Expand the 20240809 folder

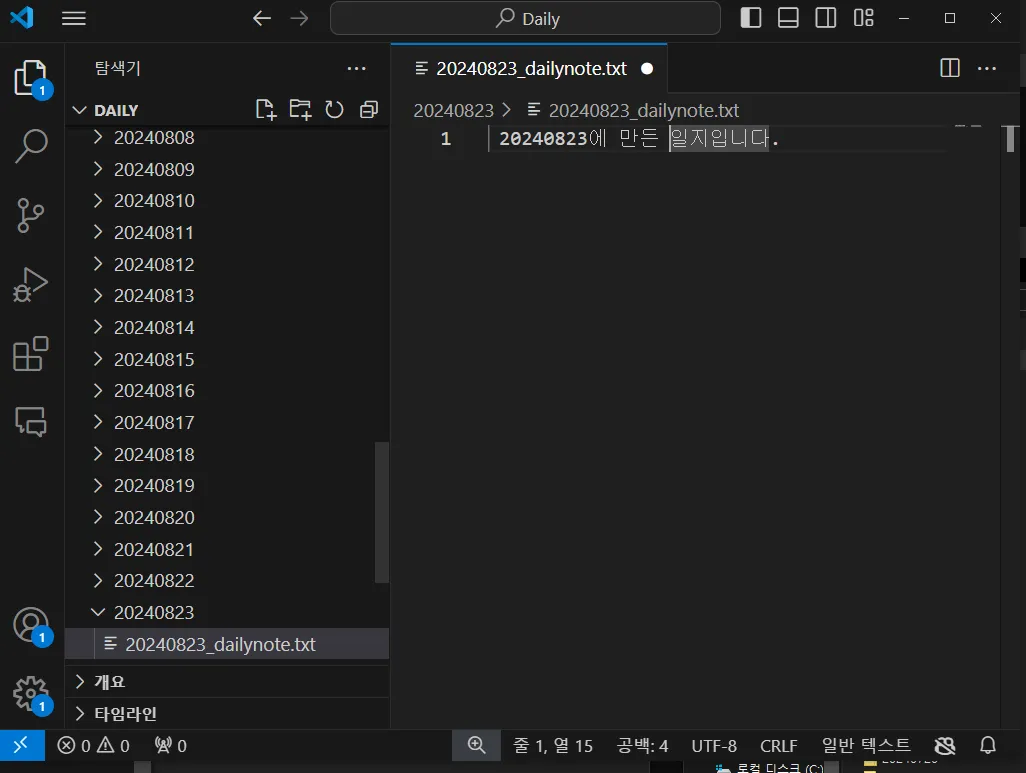227,170
